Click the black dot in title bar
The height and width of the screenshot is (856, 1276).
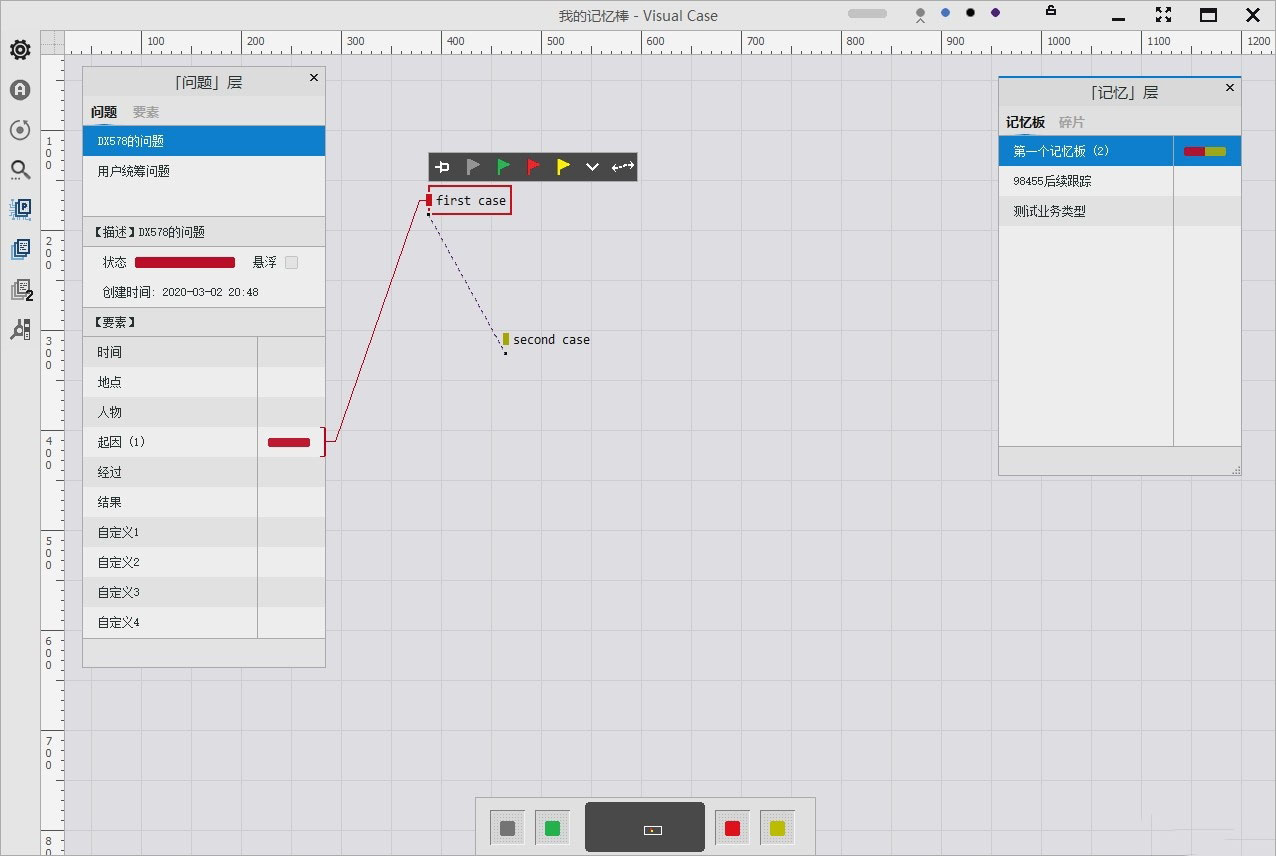click(970, 13)
